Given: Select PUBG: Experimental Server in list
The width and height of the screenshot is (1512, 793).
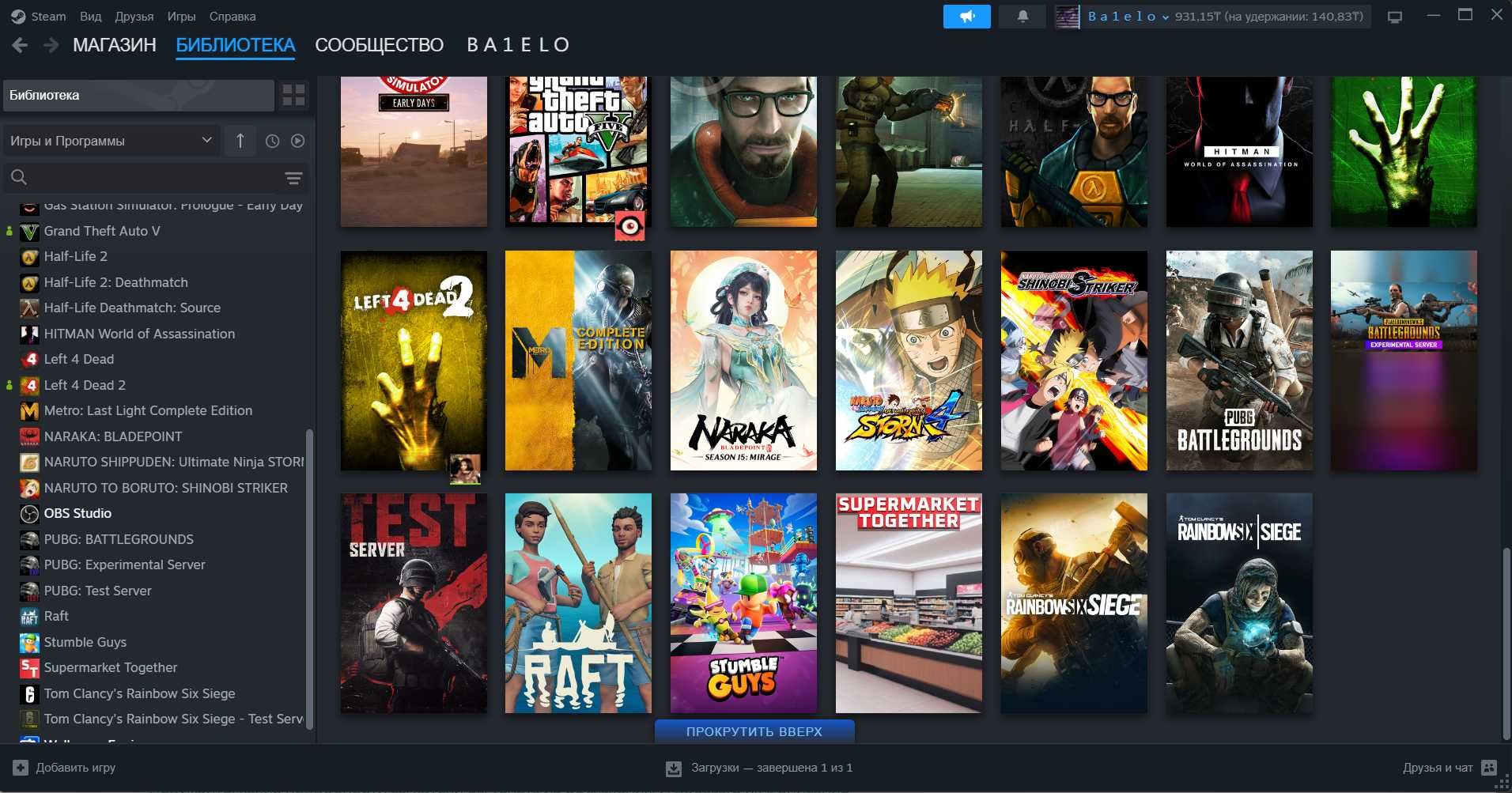Looking at the screenshot, I should tap(124, 565).
